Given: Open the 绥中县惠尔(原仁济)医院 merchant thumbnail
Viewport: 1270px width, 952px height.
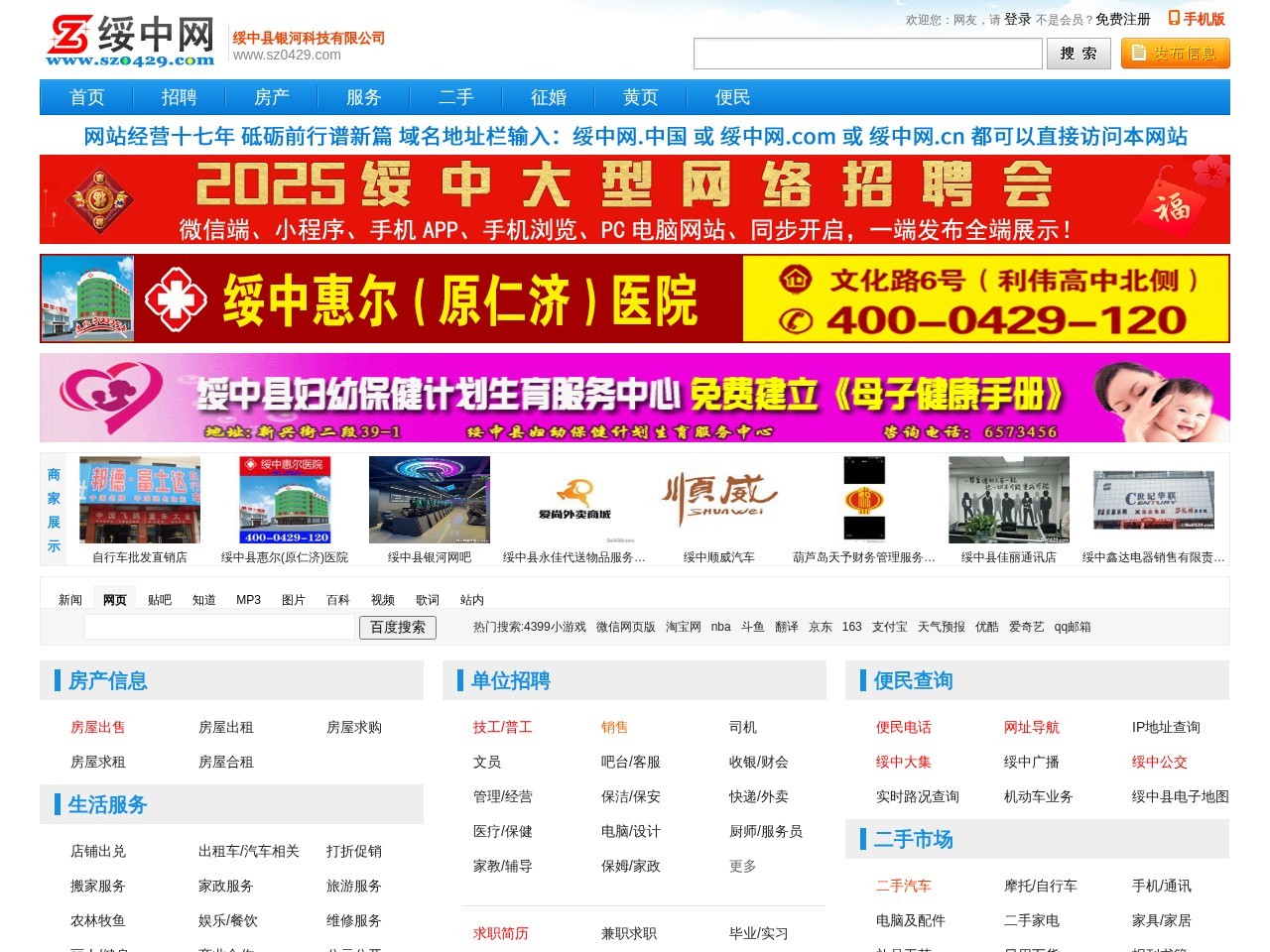Looking at the screenshot, I should (285, 500).
